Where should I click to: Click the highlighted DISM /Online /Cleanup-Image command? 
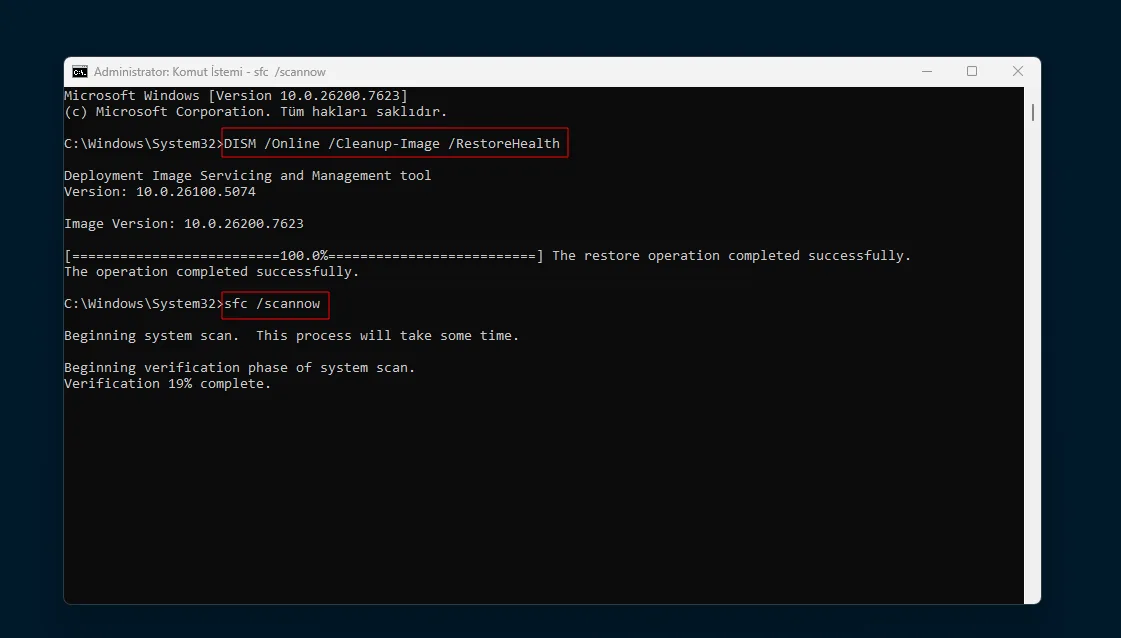tap(393, 143)
